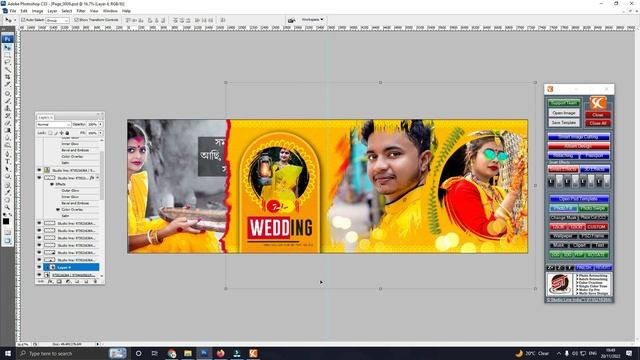Toggle the lock transparent pixels box
This screenshot has height=360, width=640.
click(50, 133)
